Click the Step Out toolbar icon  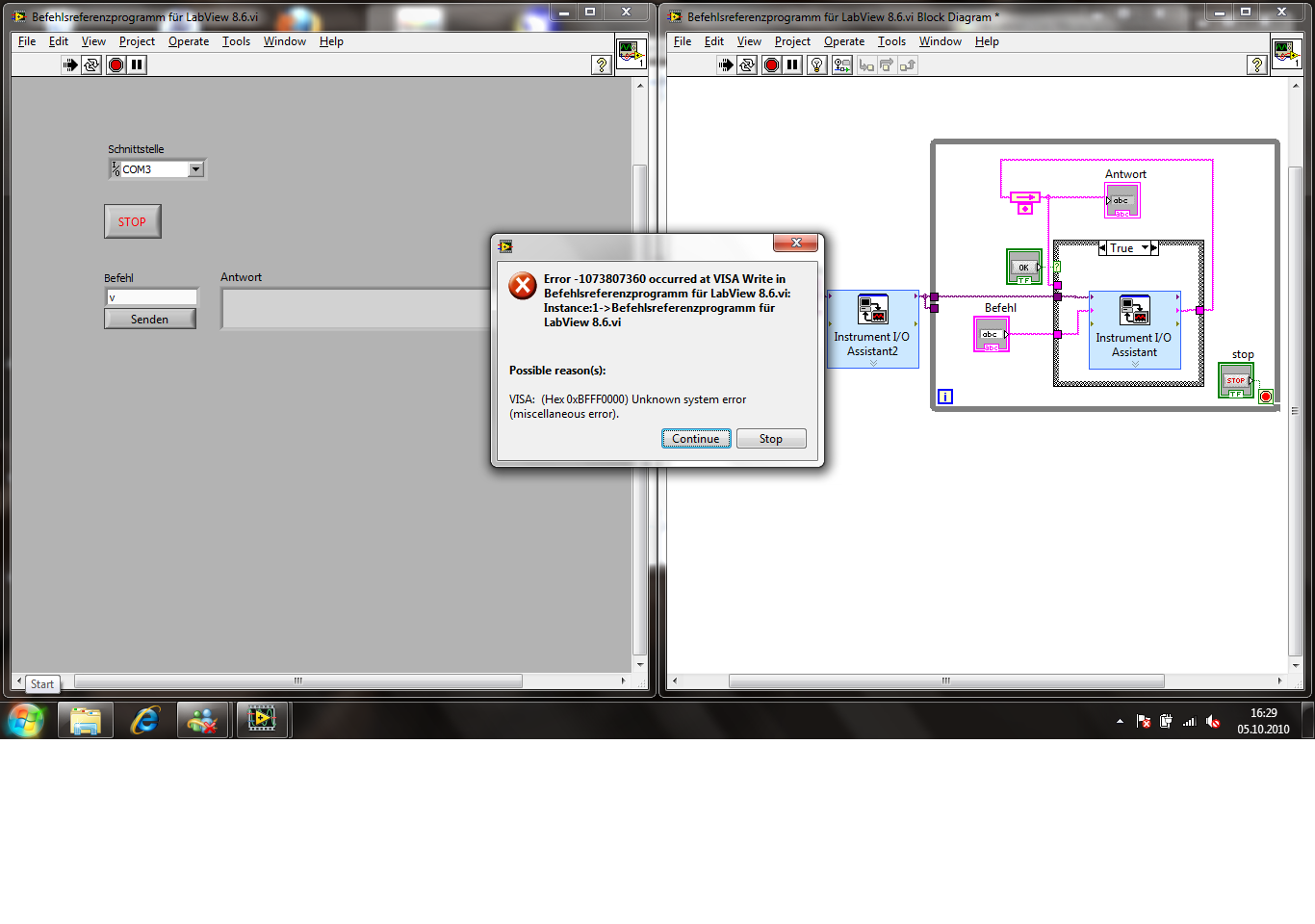point(908,64)
